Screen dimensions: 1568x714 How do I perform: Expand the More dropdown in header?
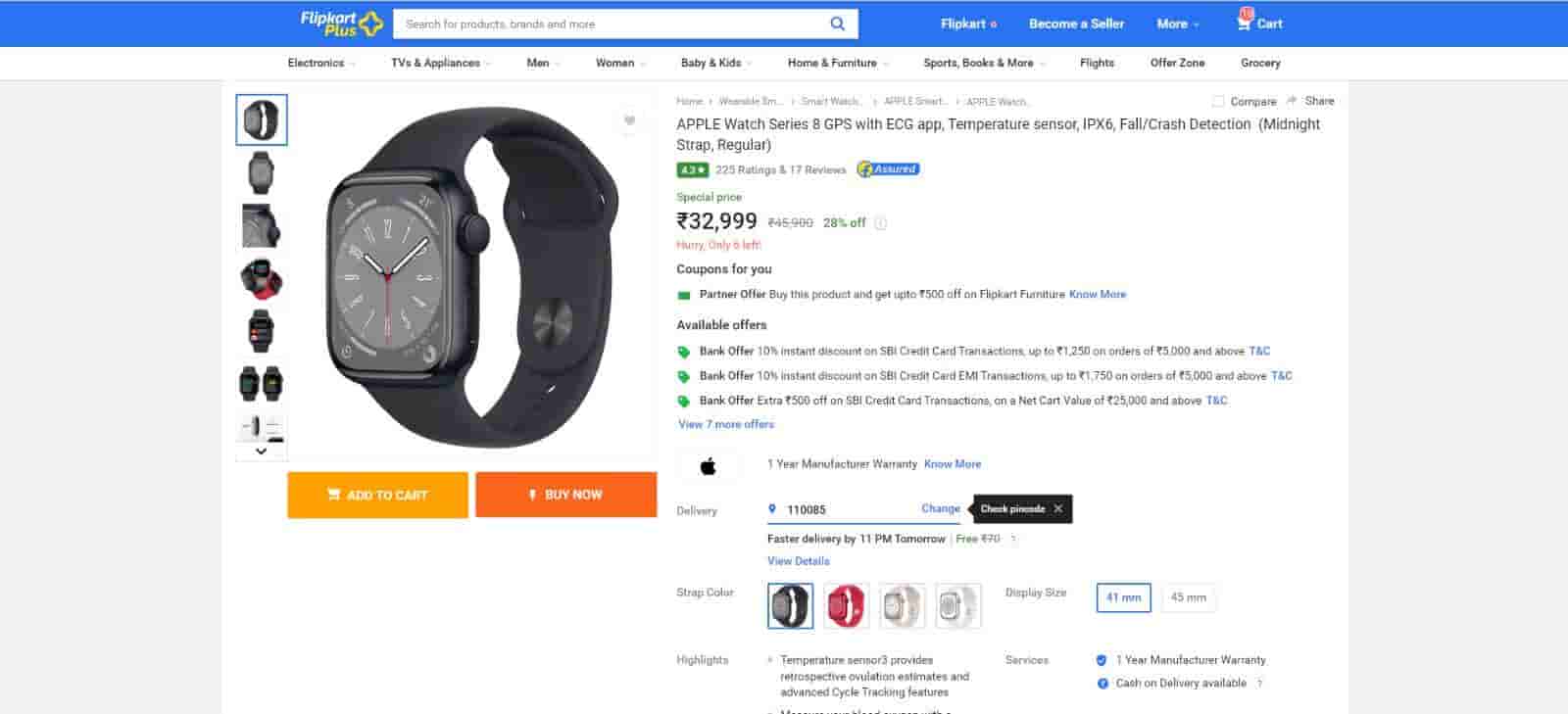click(x=1177, y=24)
